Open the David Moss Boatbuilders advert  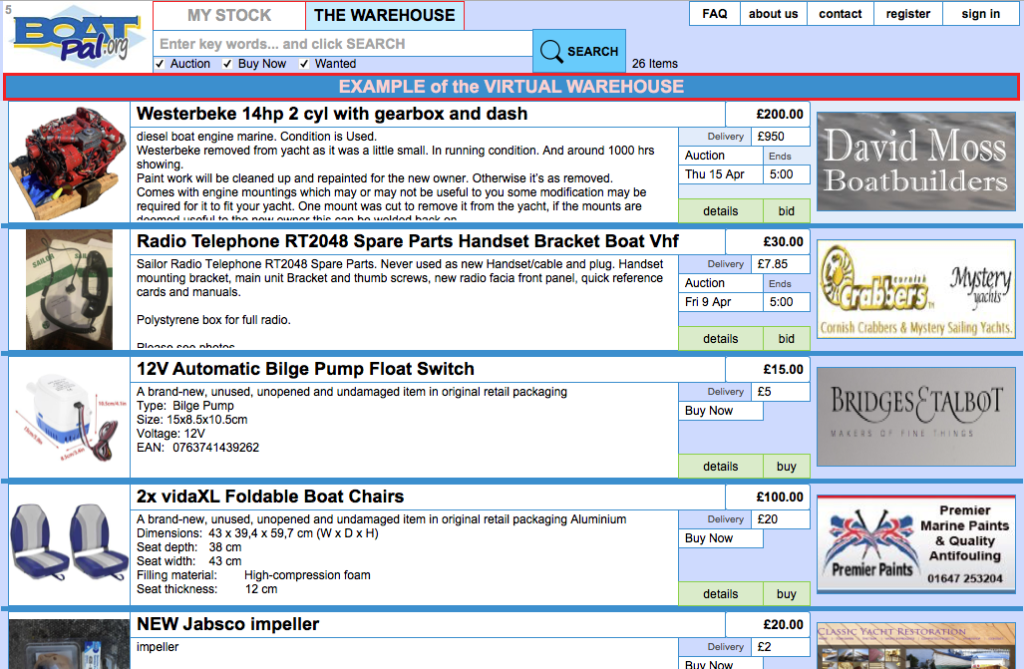916,161
